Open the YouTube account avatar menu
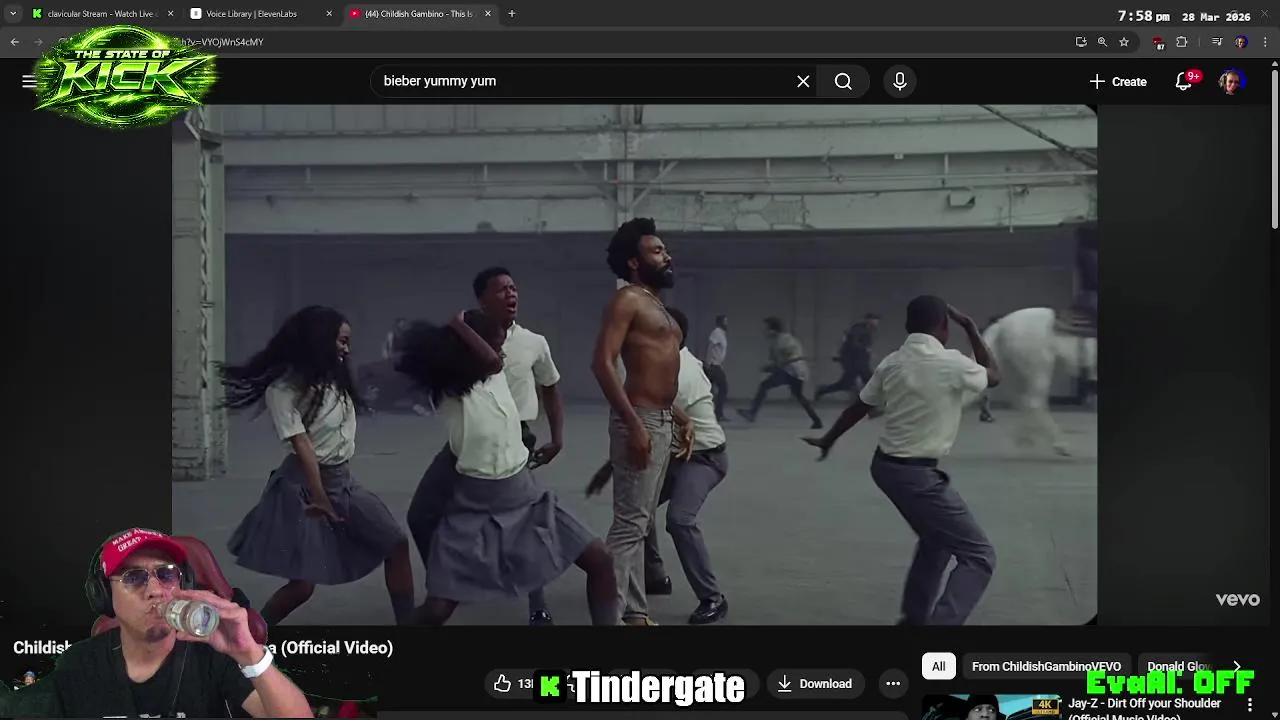The width and height of the screenshot is (1280, 720). [x=1231, y=81]
